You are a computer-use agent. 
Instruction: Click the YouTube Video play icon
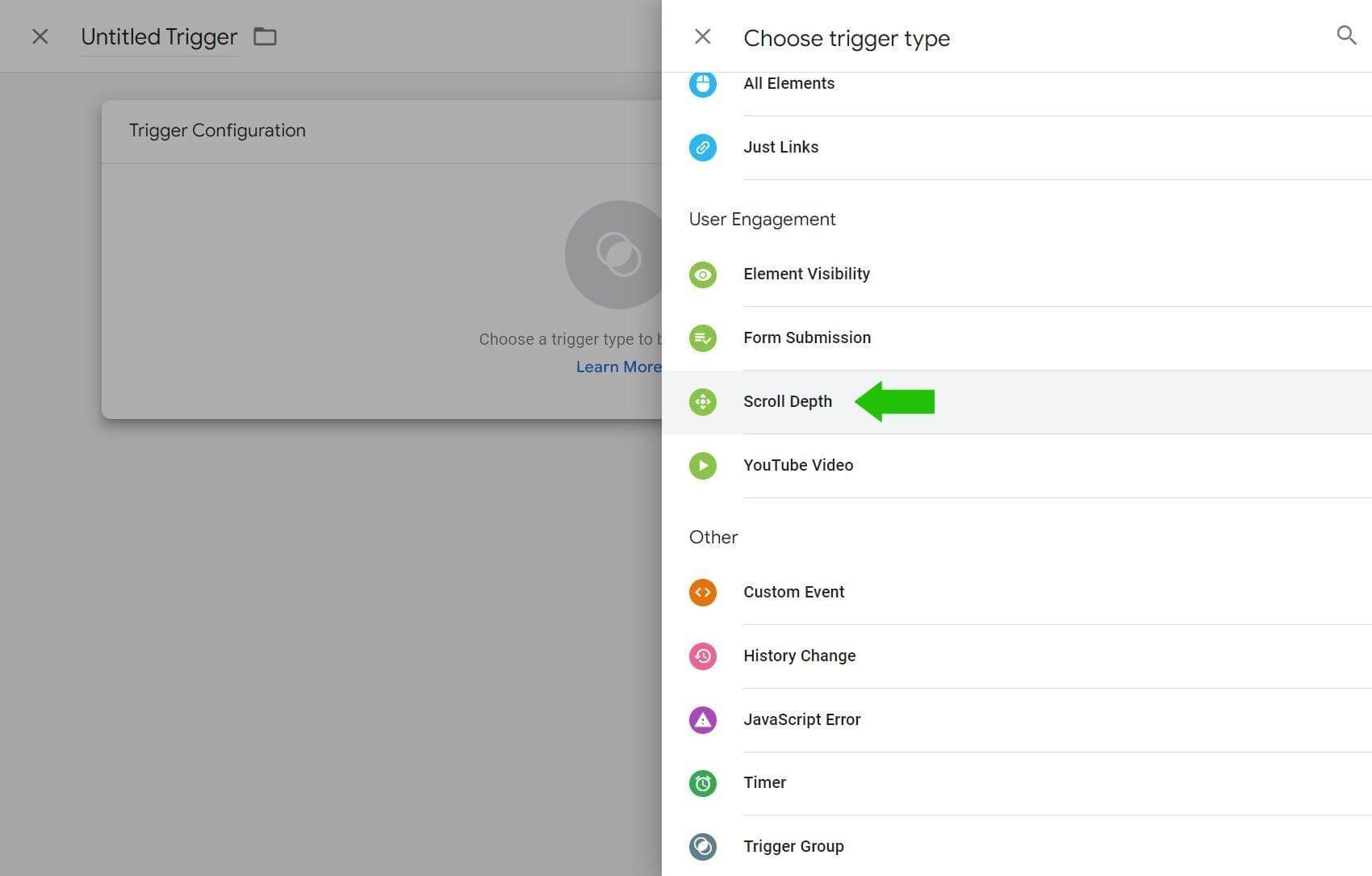point(703,465)
